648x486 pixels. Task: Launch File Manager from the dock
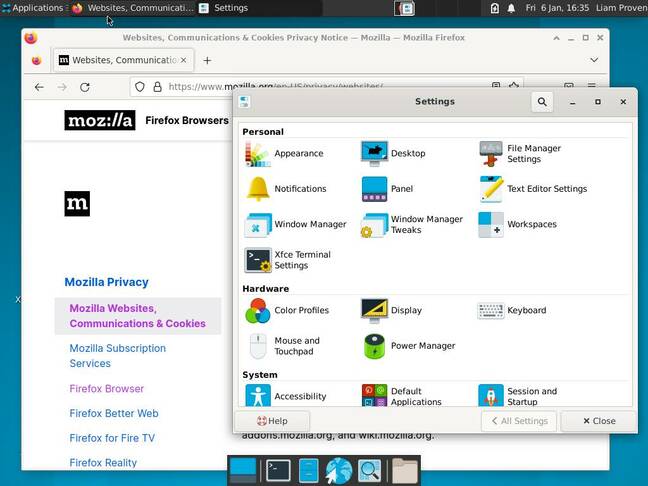coord(308,471)
